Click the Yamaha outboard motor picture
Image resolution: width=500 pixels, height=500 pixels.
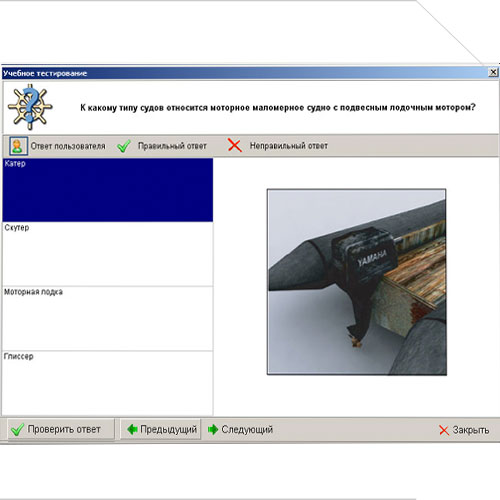pyautogui.click(x=357, y=282)
